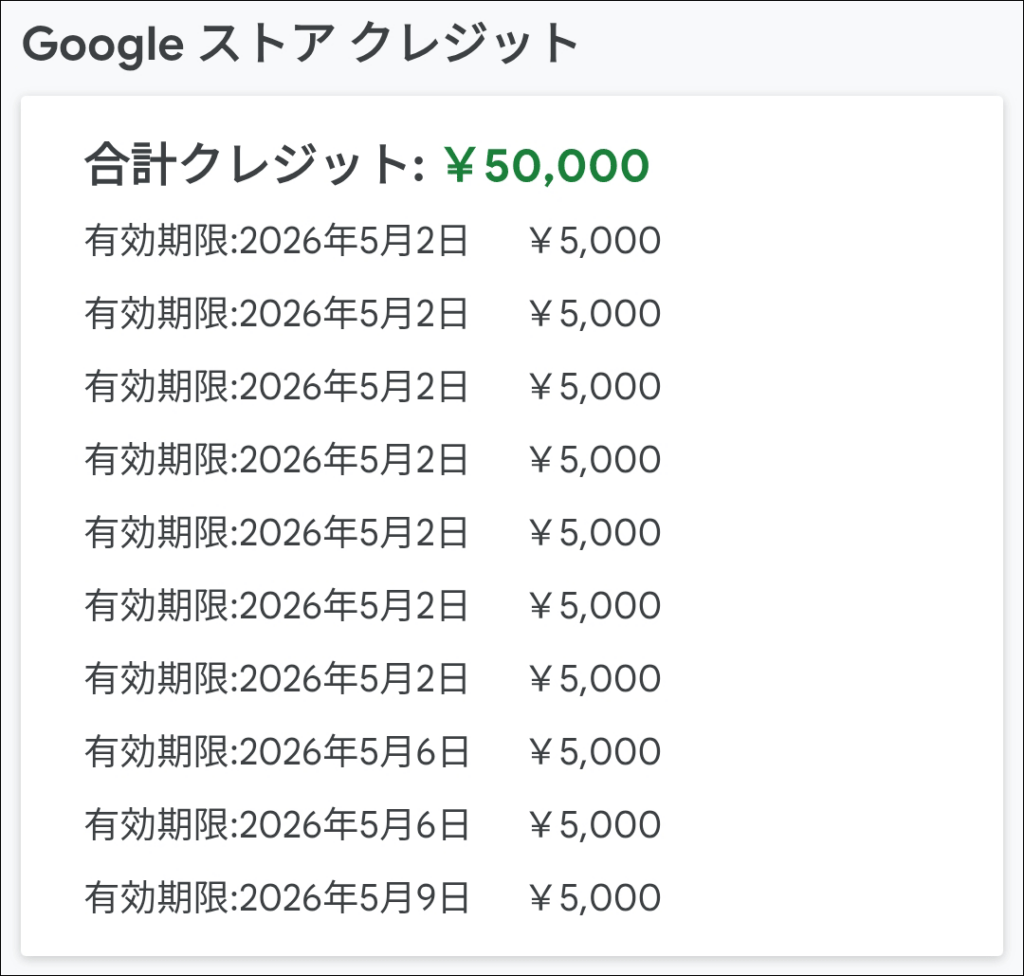Viewport: 1024px width, 976px height.
Task: Click ￥5,000 in the first credit row
Action: (594, 241)
